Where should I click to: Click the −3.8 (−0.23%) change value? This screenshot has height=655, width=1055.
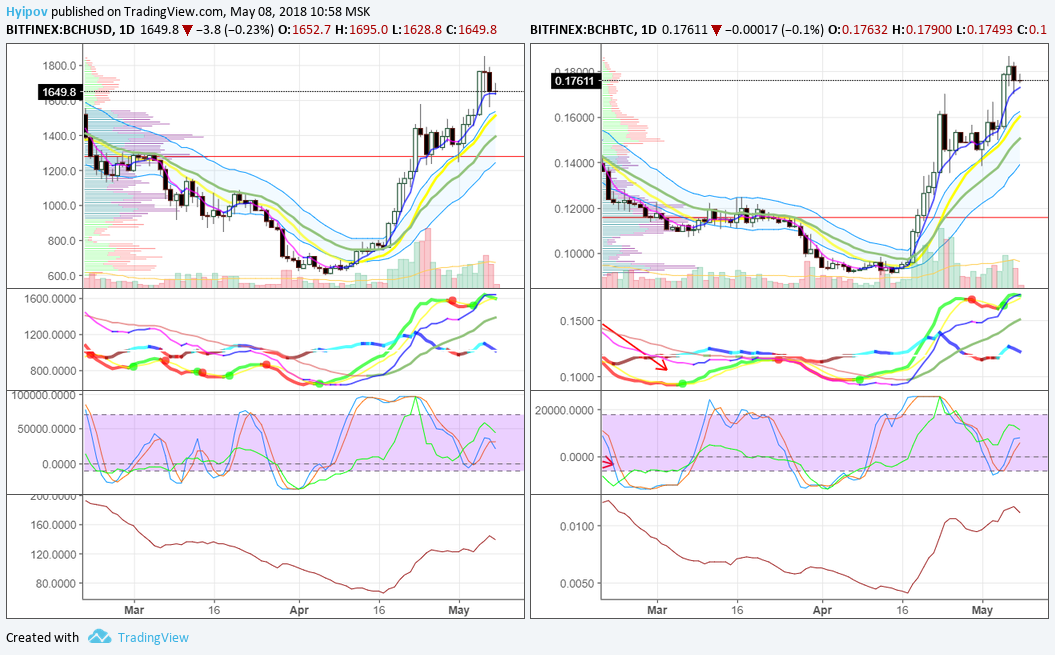pos(235,30)
